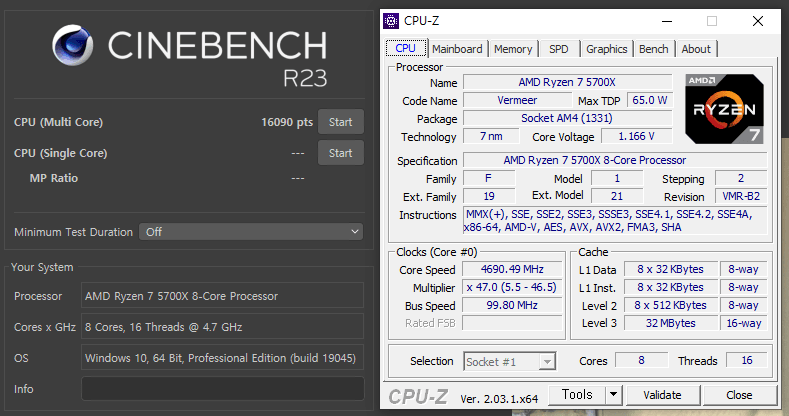Click the Cores x GHz field in Cinebench
Screen dimensions: 789x416
click(x=222, y=327)
